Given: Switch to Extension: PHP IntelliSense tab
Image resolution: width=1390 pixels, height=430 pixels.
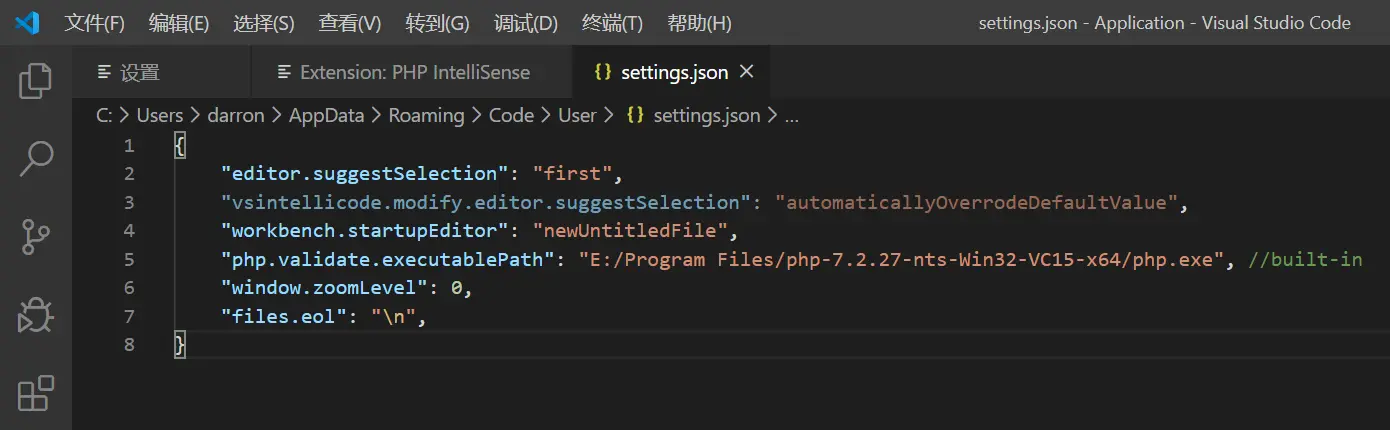Looking at the screenshot, I should pyautogui.click(x=415, y=72).
